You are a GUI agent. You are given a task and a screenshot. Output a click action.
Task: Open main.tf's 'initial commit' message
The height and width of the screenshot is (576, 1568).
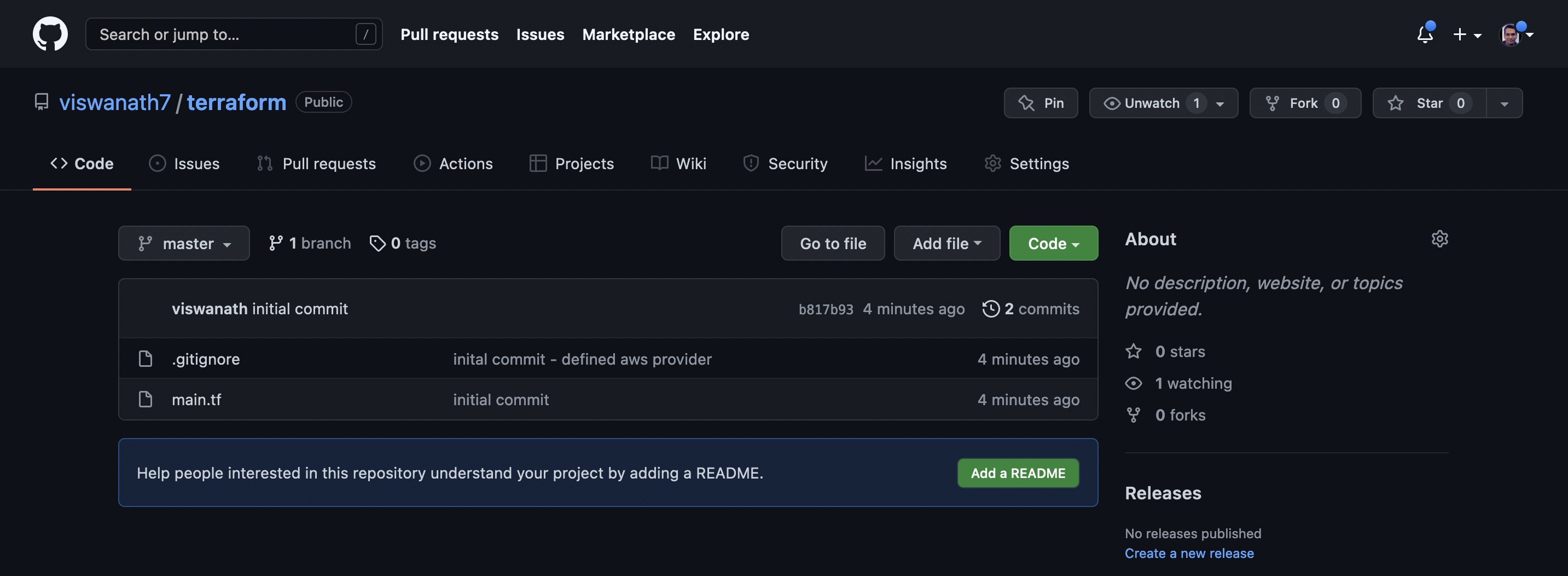point(501,400)
